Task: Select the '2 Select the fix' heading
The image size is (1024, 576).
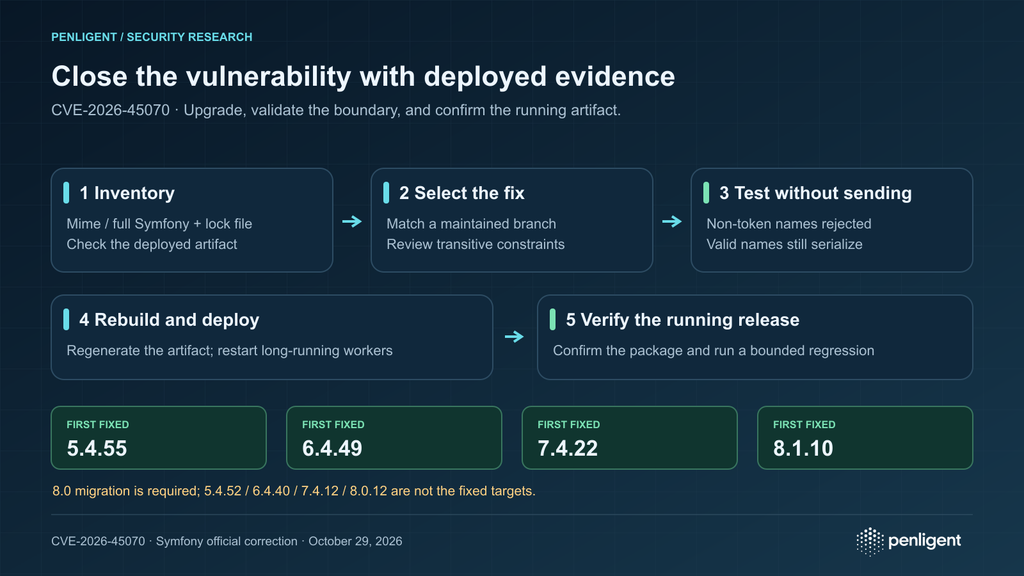Action: point(462,193)
